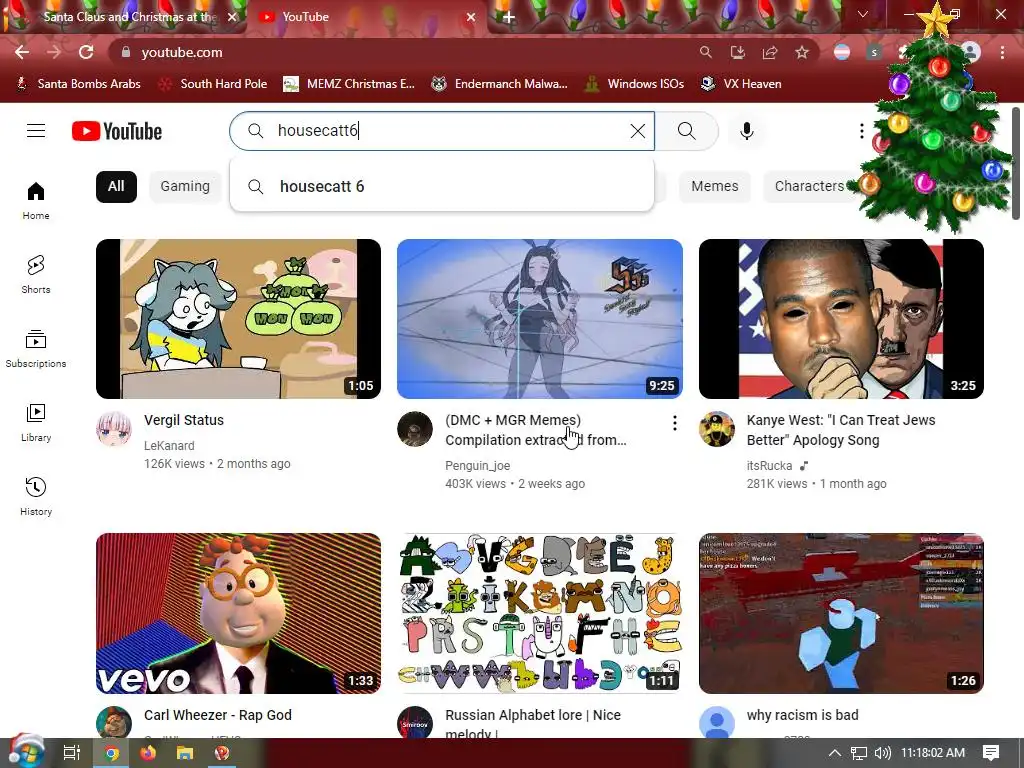Image resolution: width=1024 pixels, height=768 pixels.
Task: Open the Santa Bombs Arabs bookmark
Action: point(79,84)
